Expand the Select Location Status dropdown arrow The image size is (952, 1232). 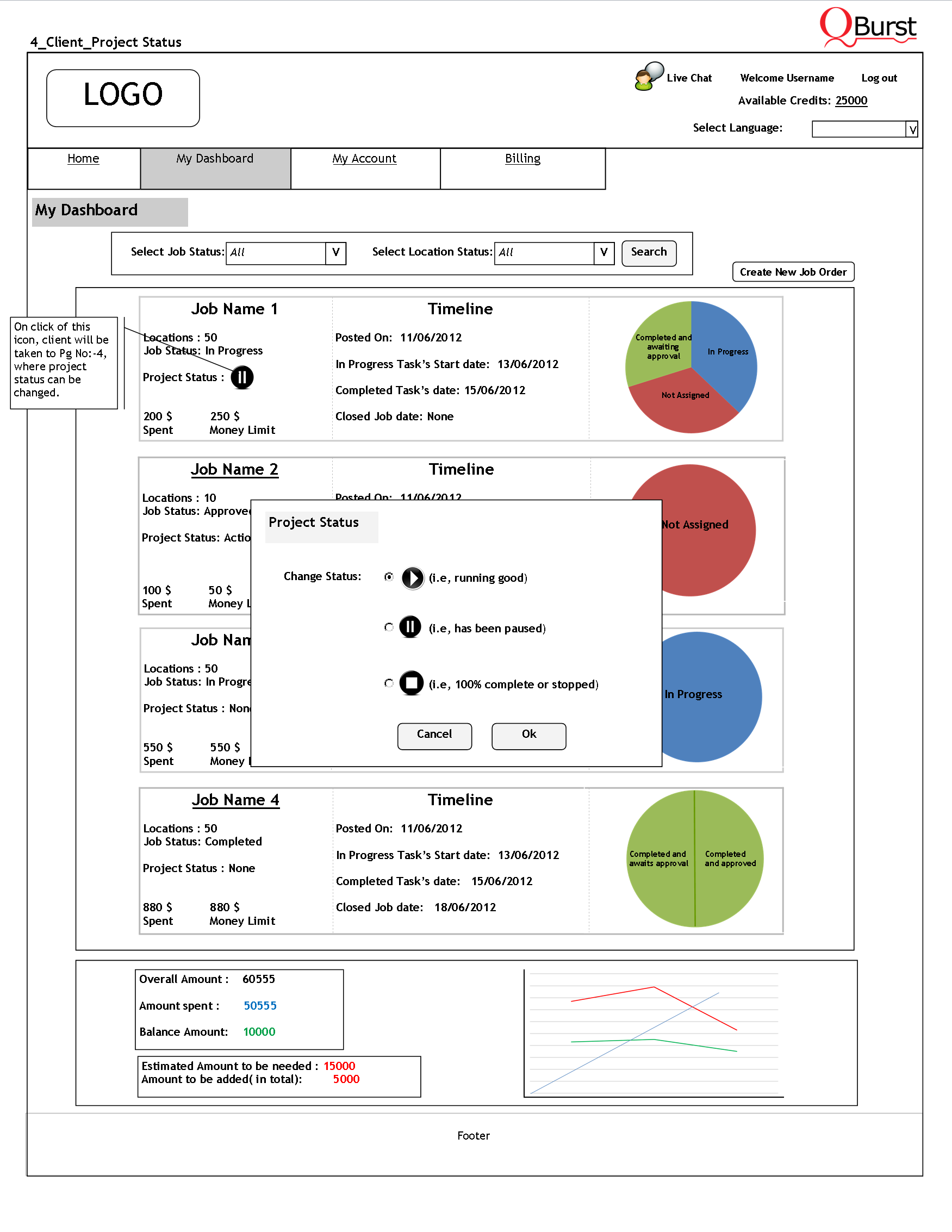(x=603, y=253)
